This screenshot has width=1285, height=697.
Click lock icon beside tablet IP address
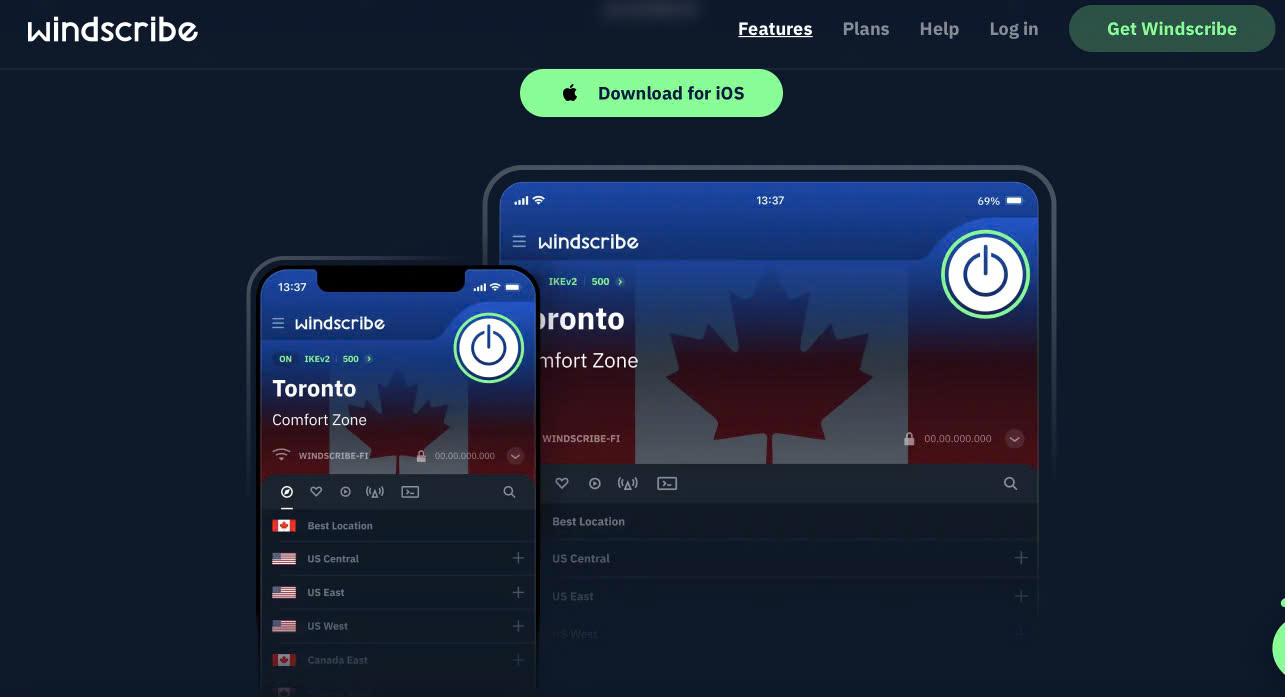(x=909, y=439)
